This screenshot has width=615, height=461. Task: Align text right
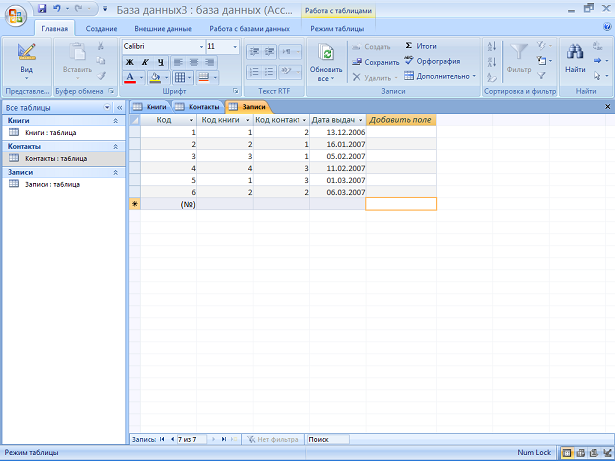(209, 62)
